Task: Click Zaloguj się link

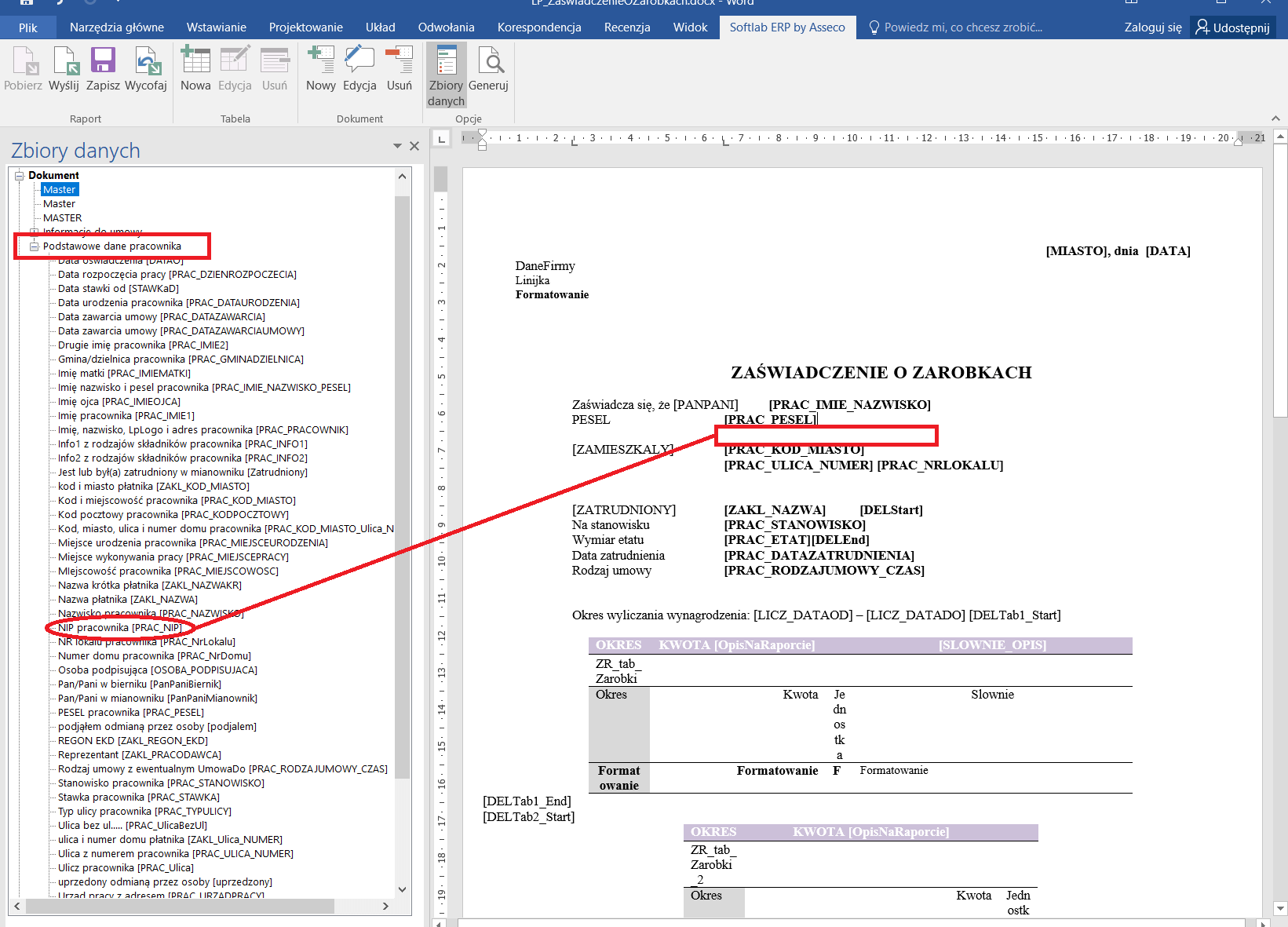Action: [1152, 27]
